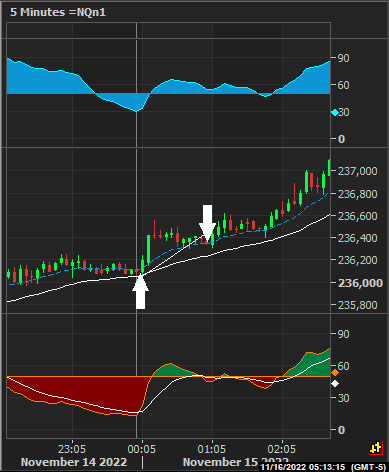
Task: Click the 00:05 time axis label
Action: pos(142,449)
